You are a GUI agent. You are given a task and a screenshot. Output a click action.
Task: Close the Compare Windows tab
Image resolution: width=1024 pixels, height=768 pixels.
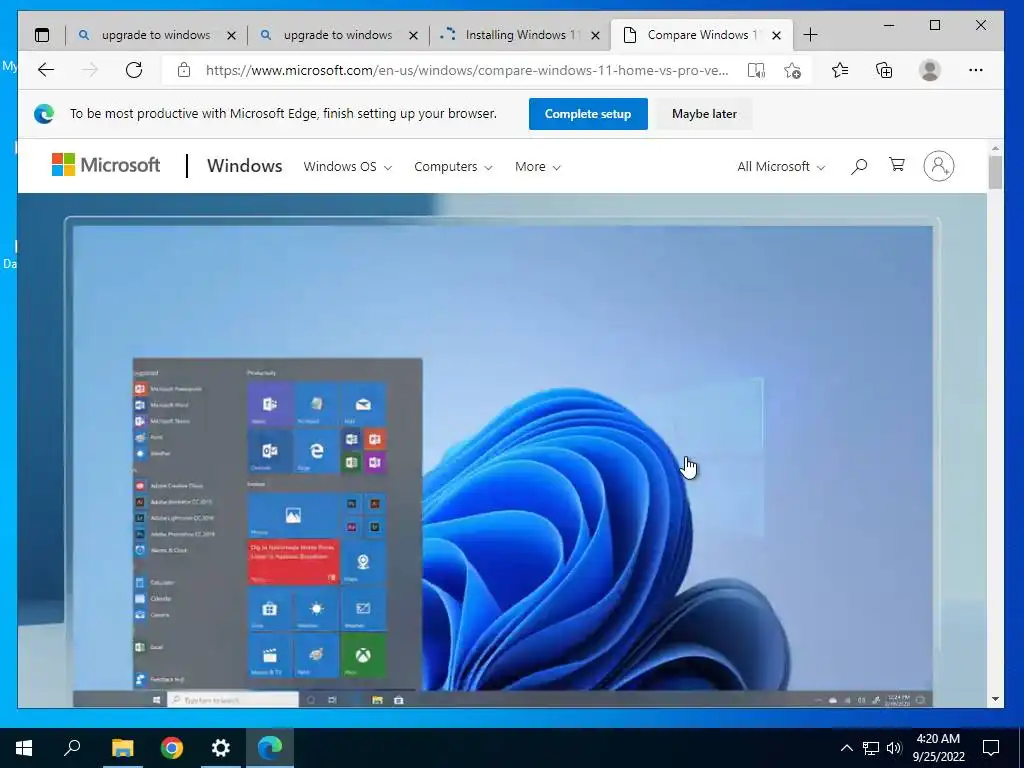tap(776, 35)
